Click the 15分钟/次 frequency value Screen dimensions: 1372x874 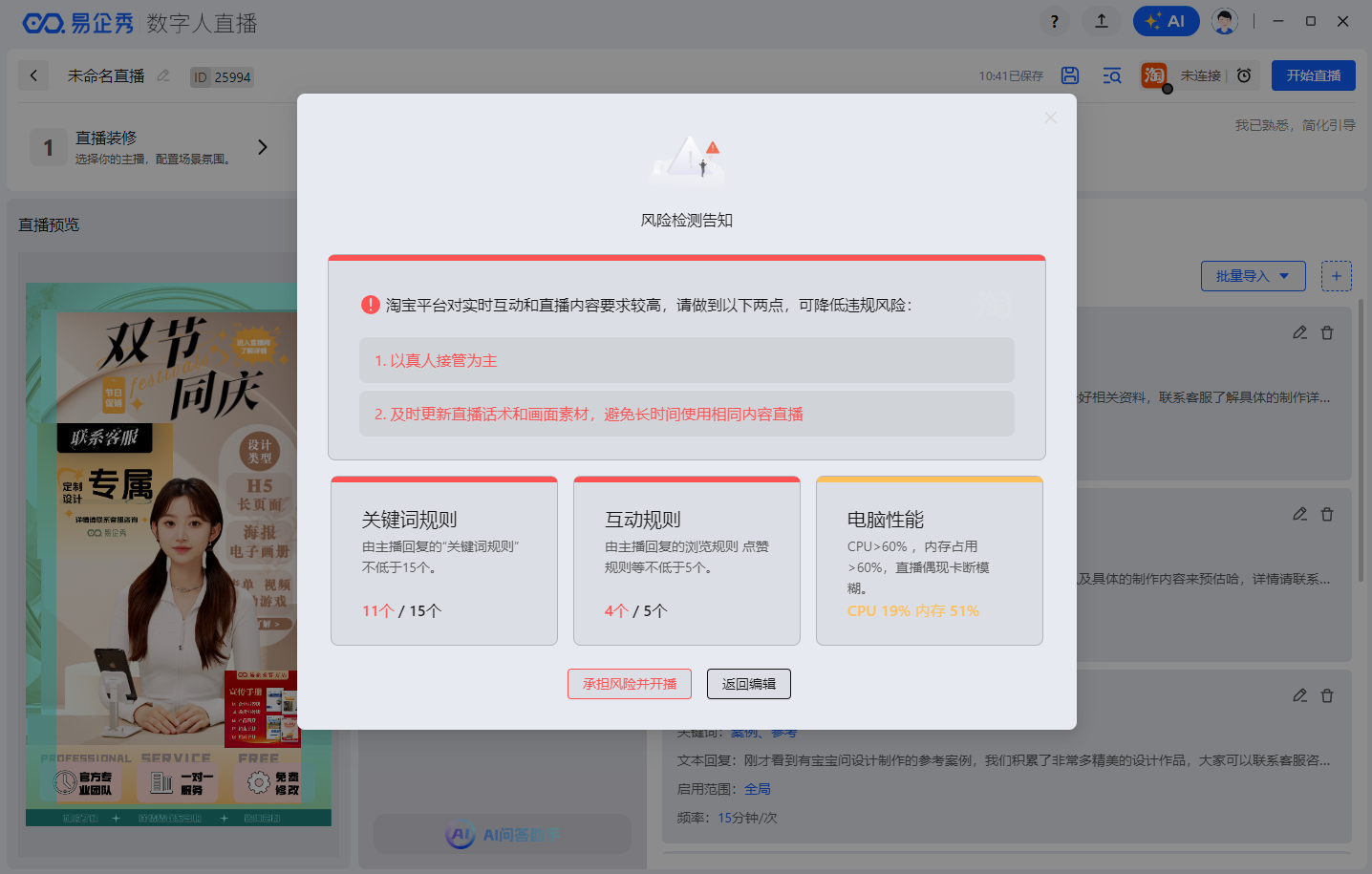tap(747, 818)
